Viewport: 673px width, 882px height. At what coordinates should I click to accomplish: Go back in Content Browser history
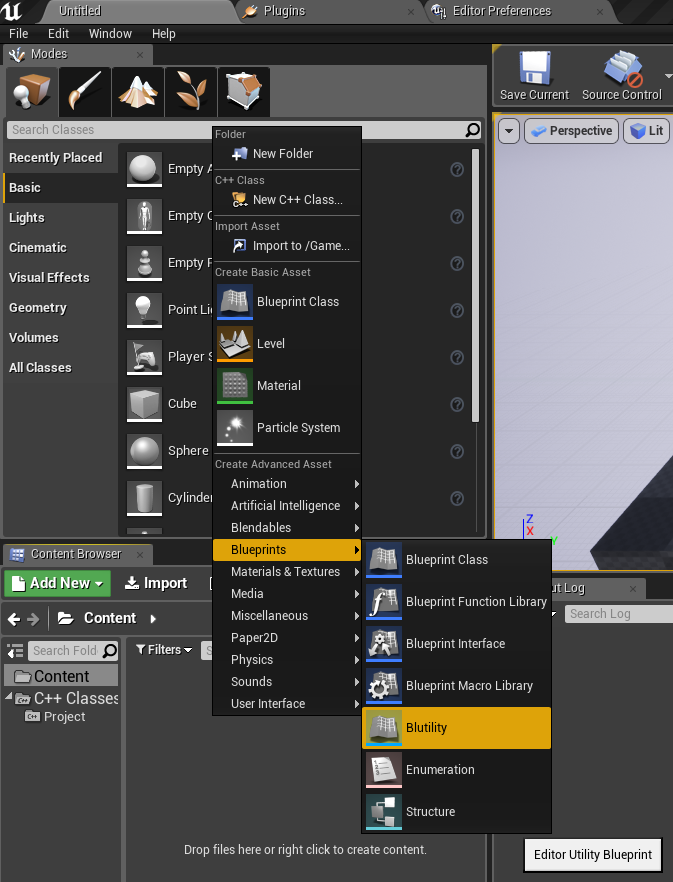click(x=14, y=619)
